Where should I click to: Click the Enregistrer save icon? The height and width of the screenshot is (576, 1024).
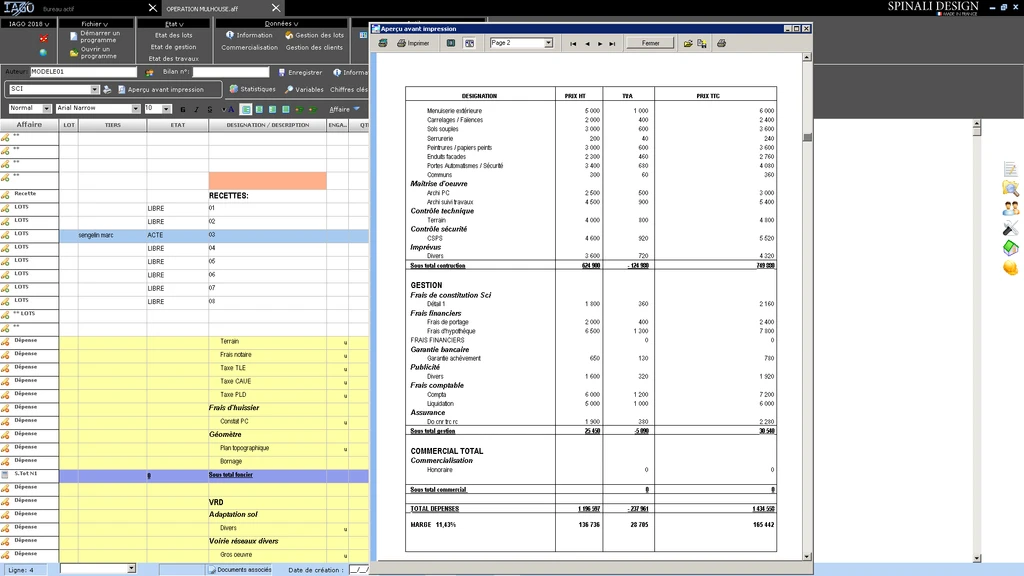pos(281,72)
